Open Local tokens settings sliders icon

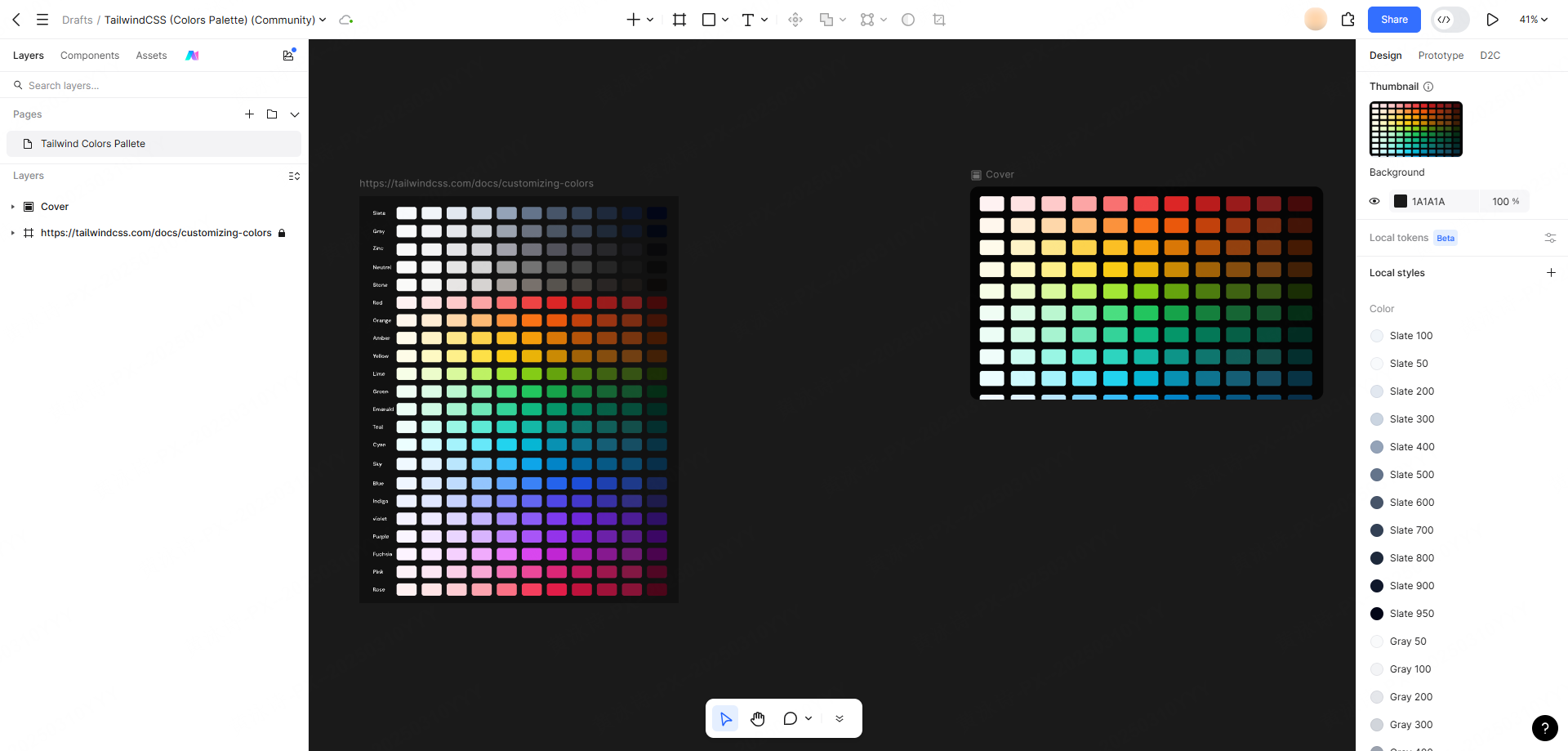[1550, 238]
